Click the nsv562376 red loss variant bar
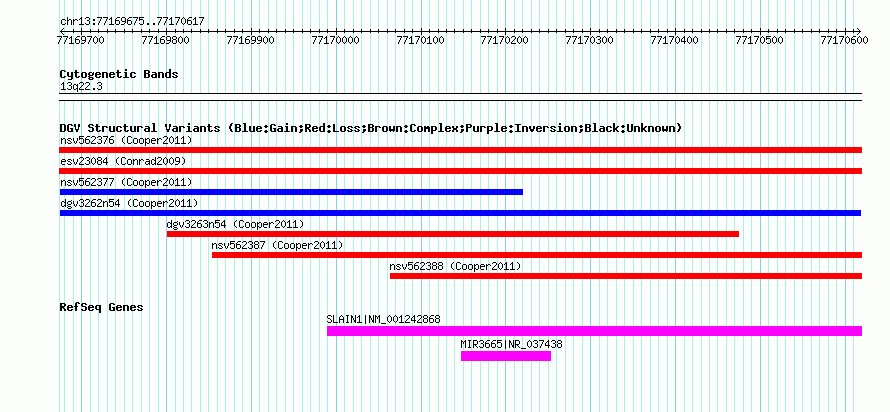 pyautogui.click(x=460, y=150)
